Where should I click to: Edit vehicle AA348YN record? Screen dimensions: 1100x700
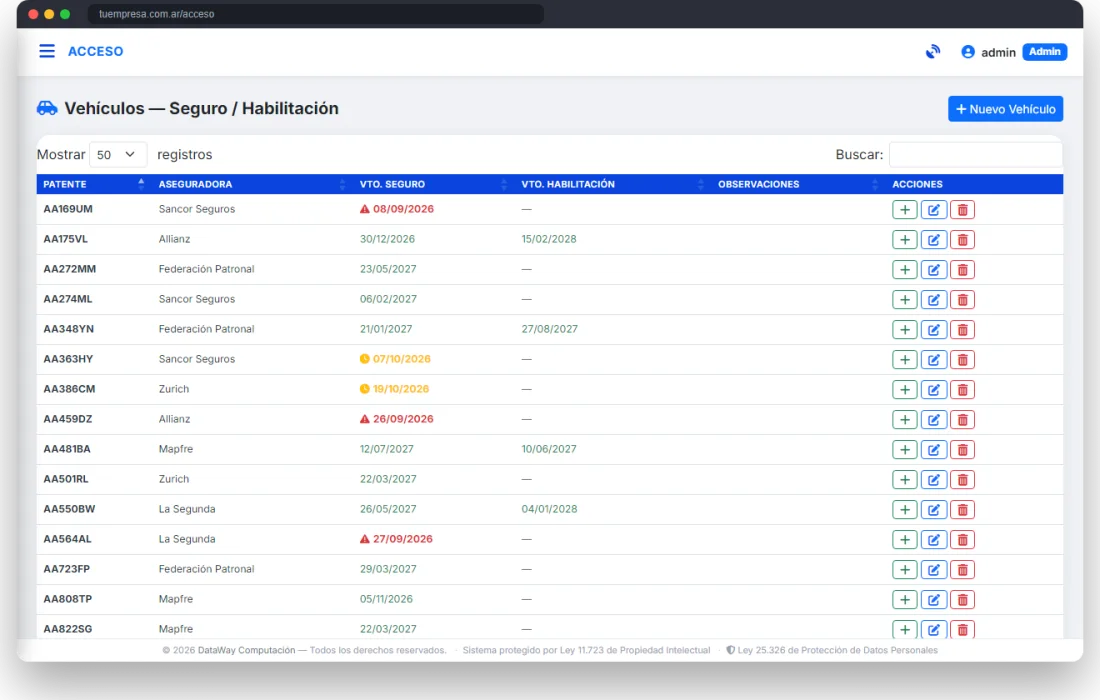pos(934,330)
